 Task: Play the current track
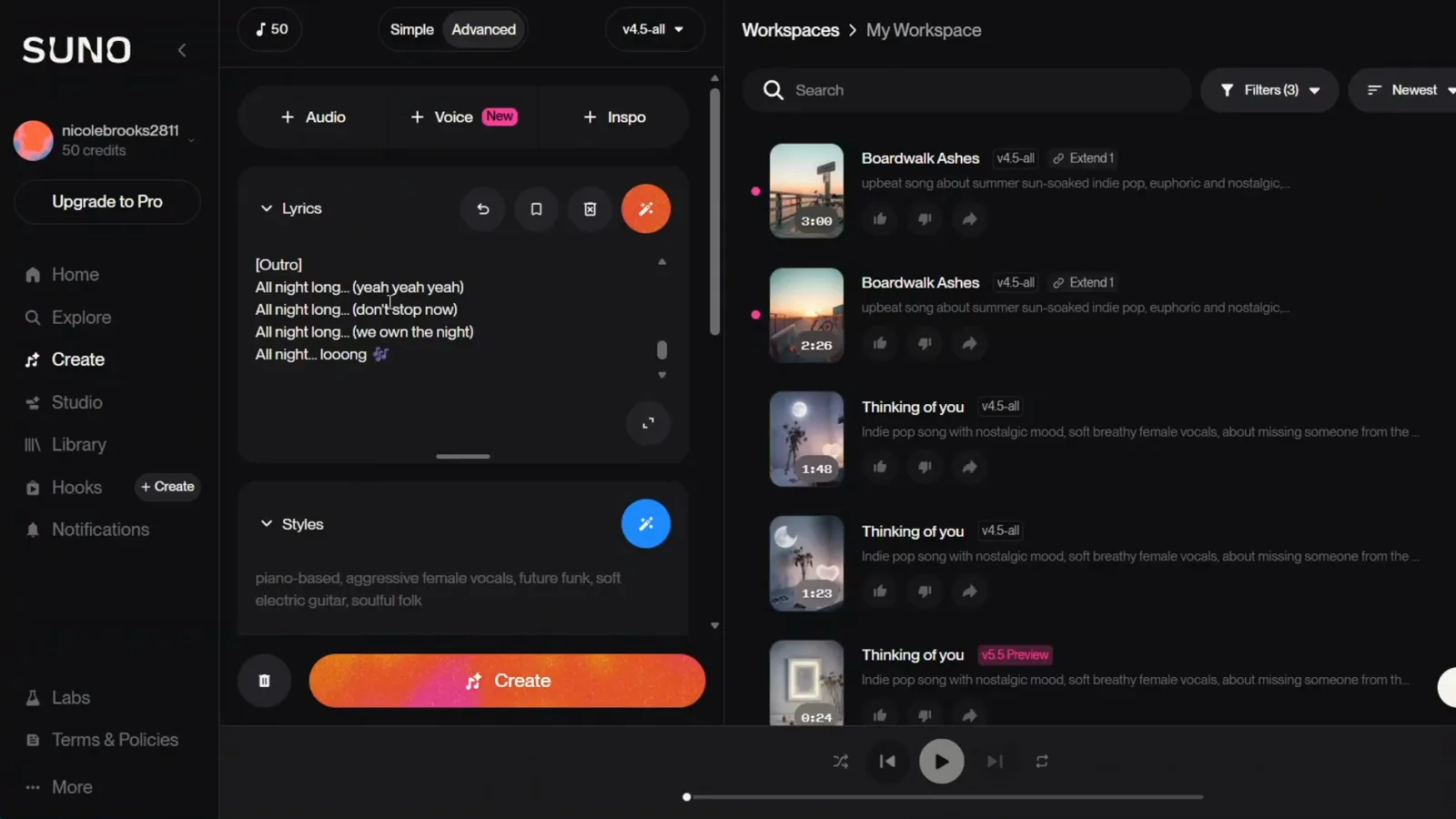click(x=942, y=762)
